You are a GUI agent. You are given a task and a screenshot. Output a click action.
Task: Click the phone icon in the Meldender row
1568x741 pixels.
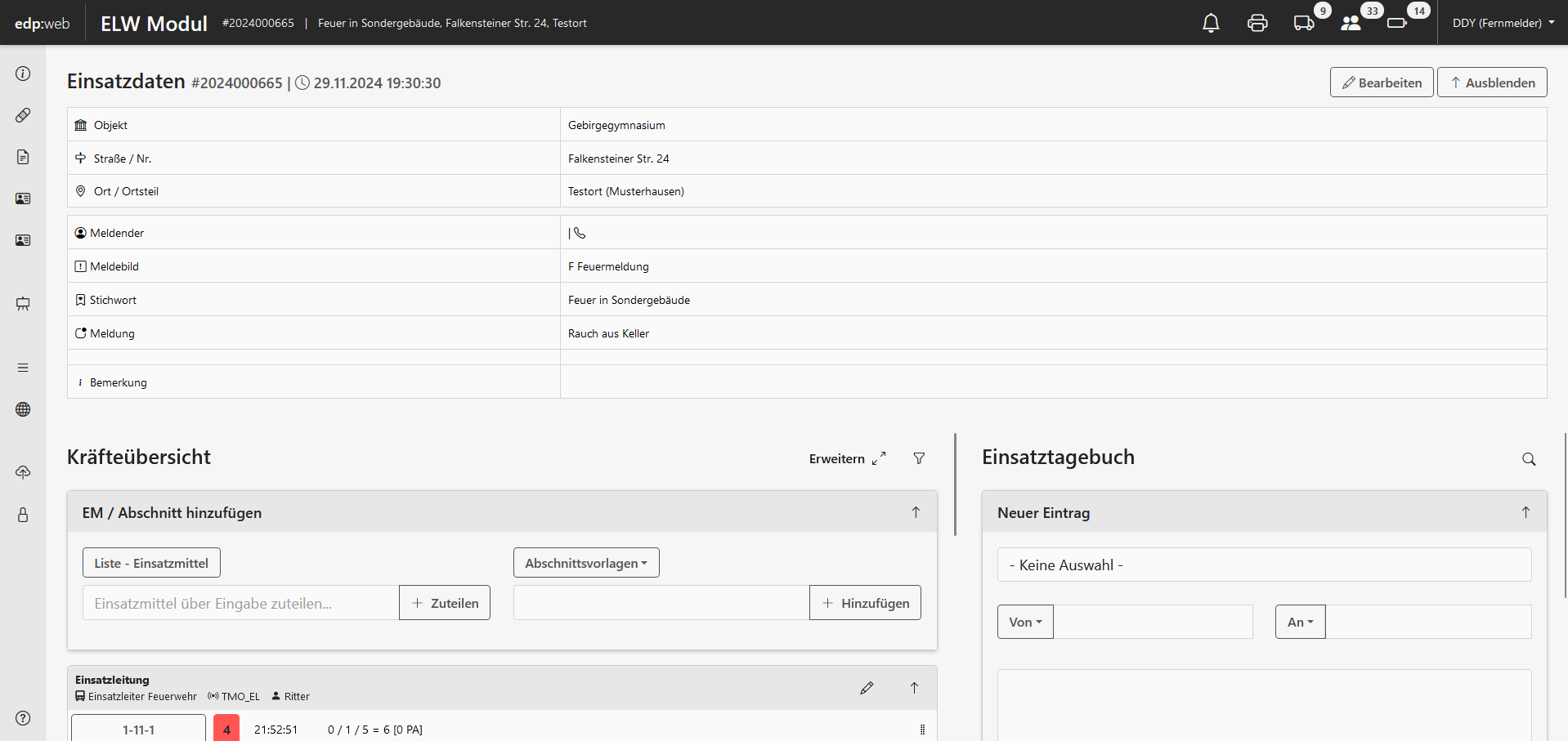(580, 233)
